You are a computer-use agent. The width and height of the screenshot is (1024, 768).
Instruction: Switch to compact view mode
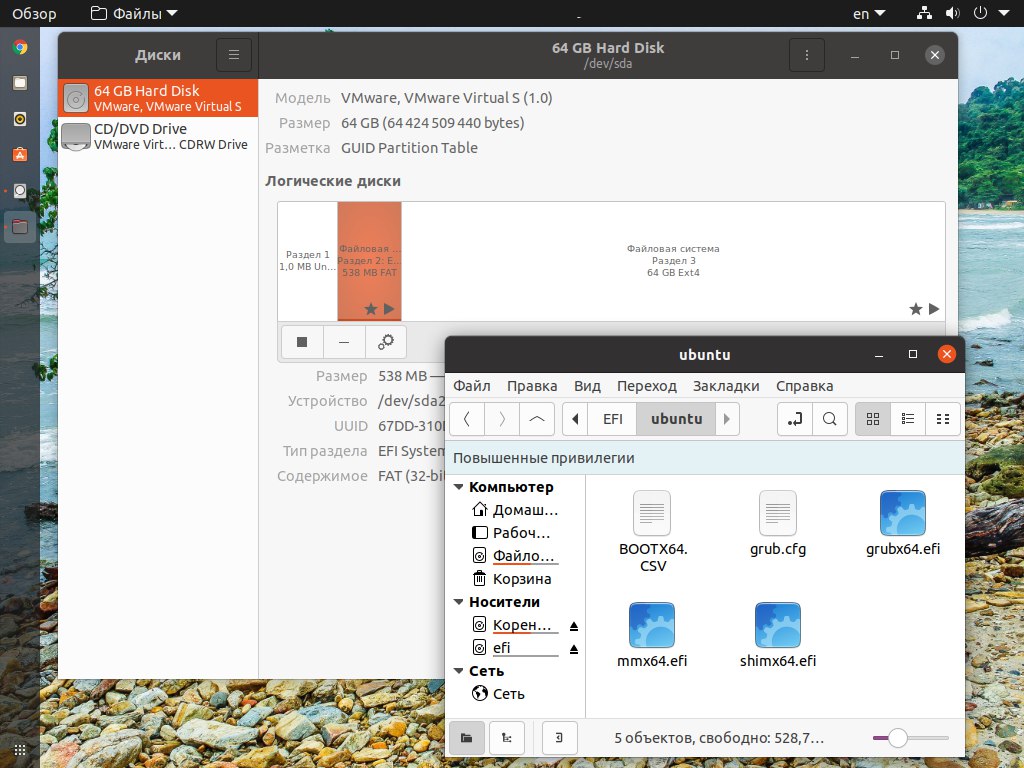pyautogui.click(x=942, y=419)
